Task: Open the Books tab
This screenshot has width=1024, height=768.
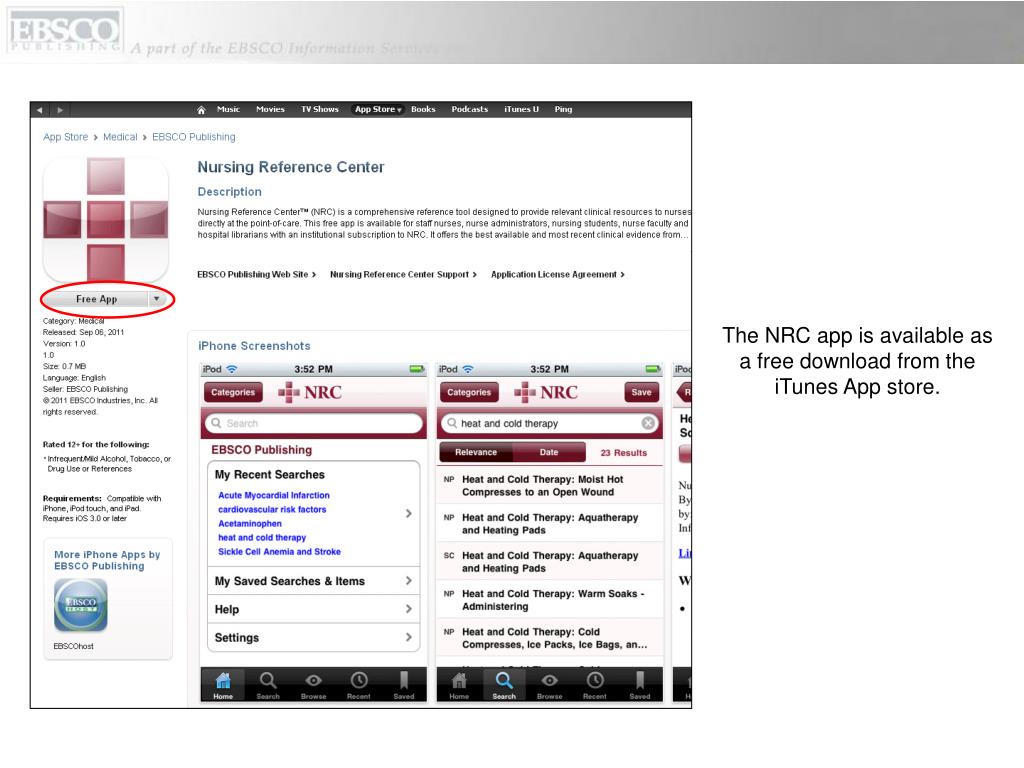Action: click(423, 110)
